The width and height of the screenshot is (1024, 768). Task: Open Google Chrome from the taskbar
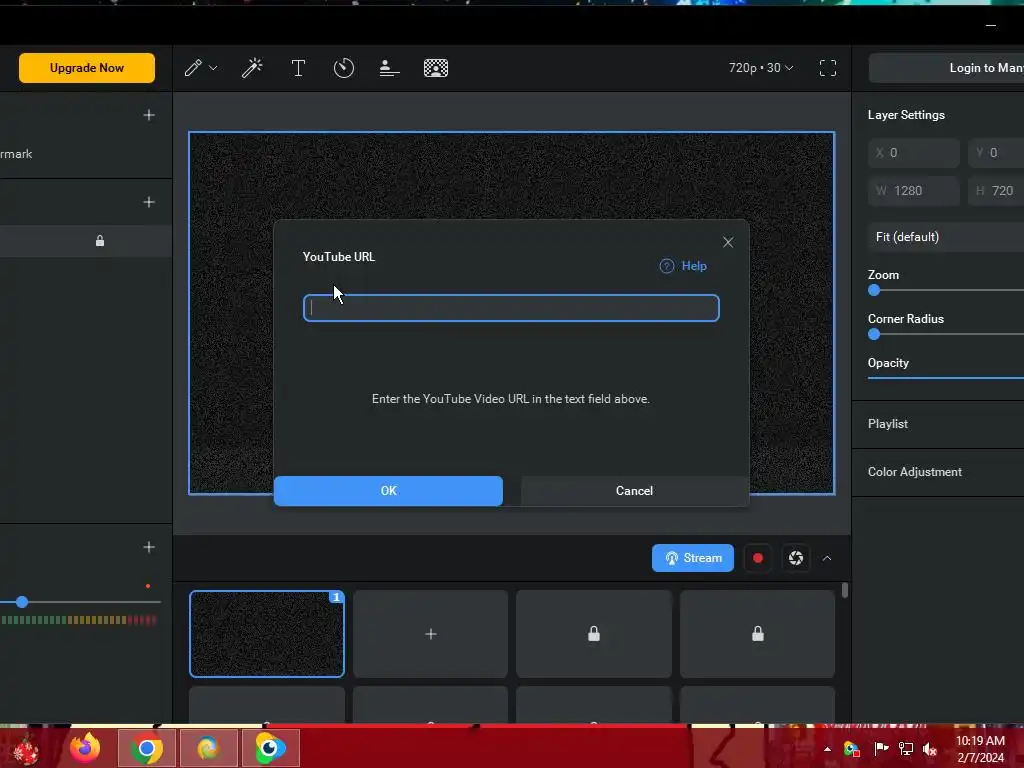pyautogui.click(x=147, y=748)
